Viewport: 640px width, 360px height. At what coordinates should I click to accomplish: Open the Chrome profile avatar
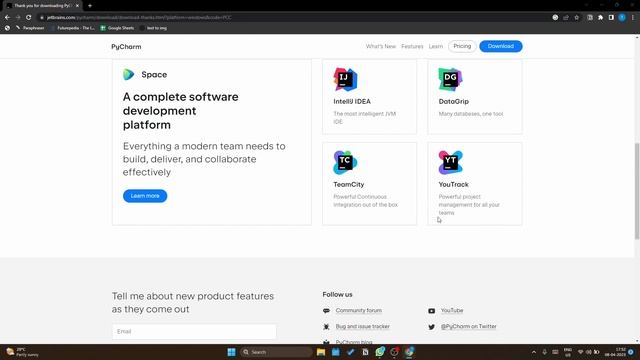[x=622, y=18]
